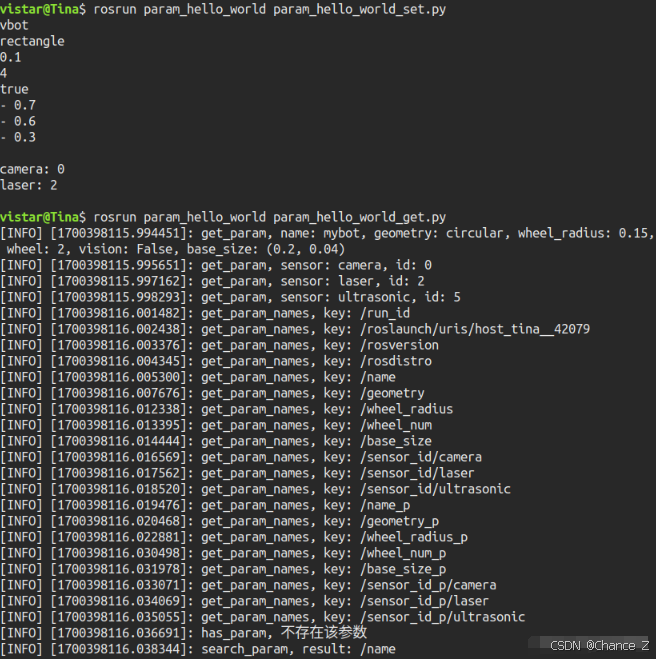Click the key '/geometry_p' line

point(219,521)
